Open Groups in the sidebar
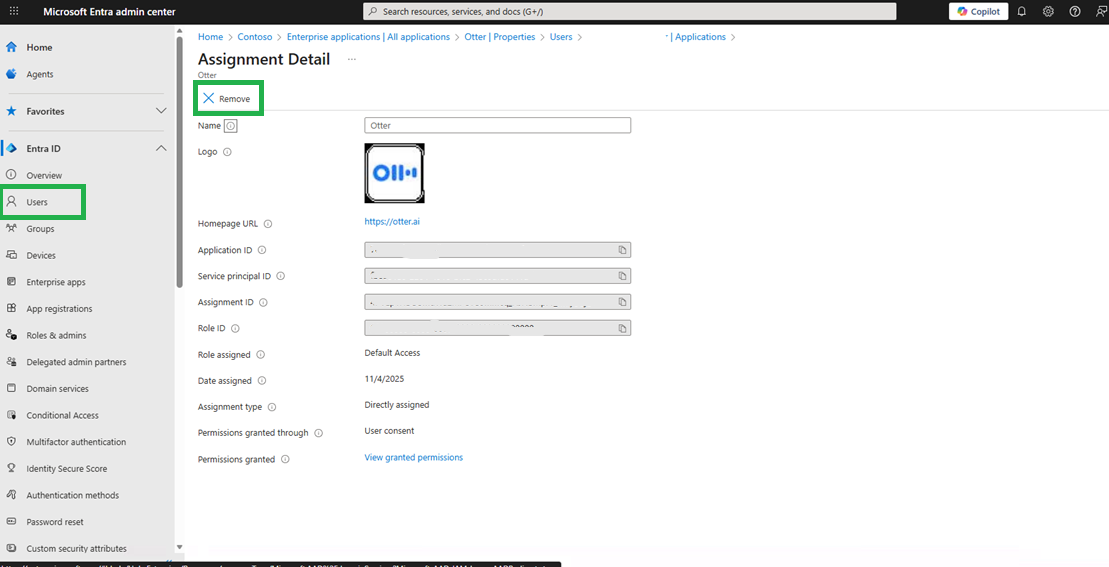The image size is (1109, 567). [40, 229]
